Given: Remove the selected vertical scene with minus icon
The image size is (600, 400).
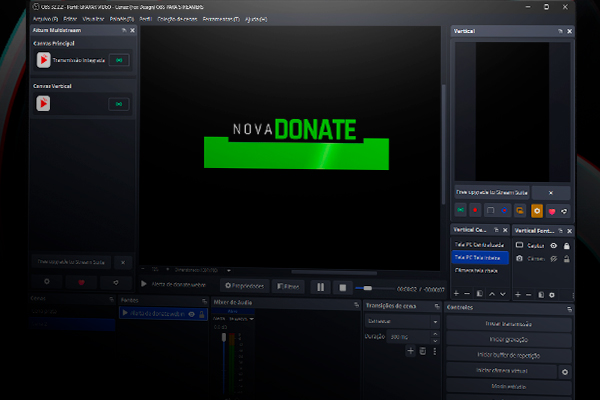Looking at the screenshot, I should [467, 294].
